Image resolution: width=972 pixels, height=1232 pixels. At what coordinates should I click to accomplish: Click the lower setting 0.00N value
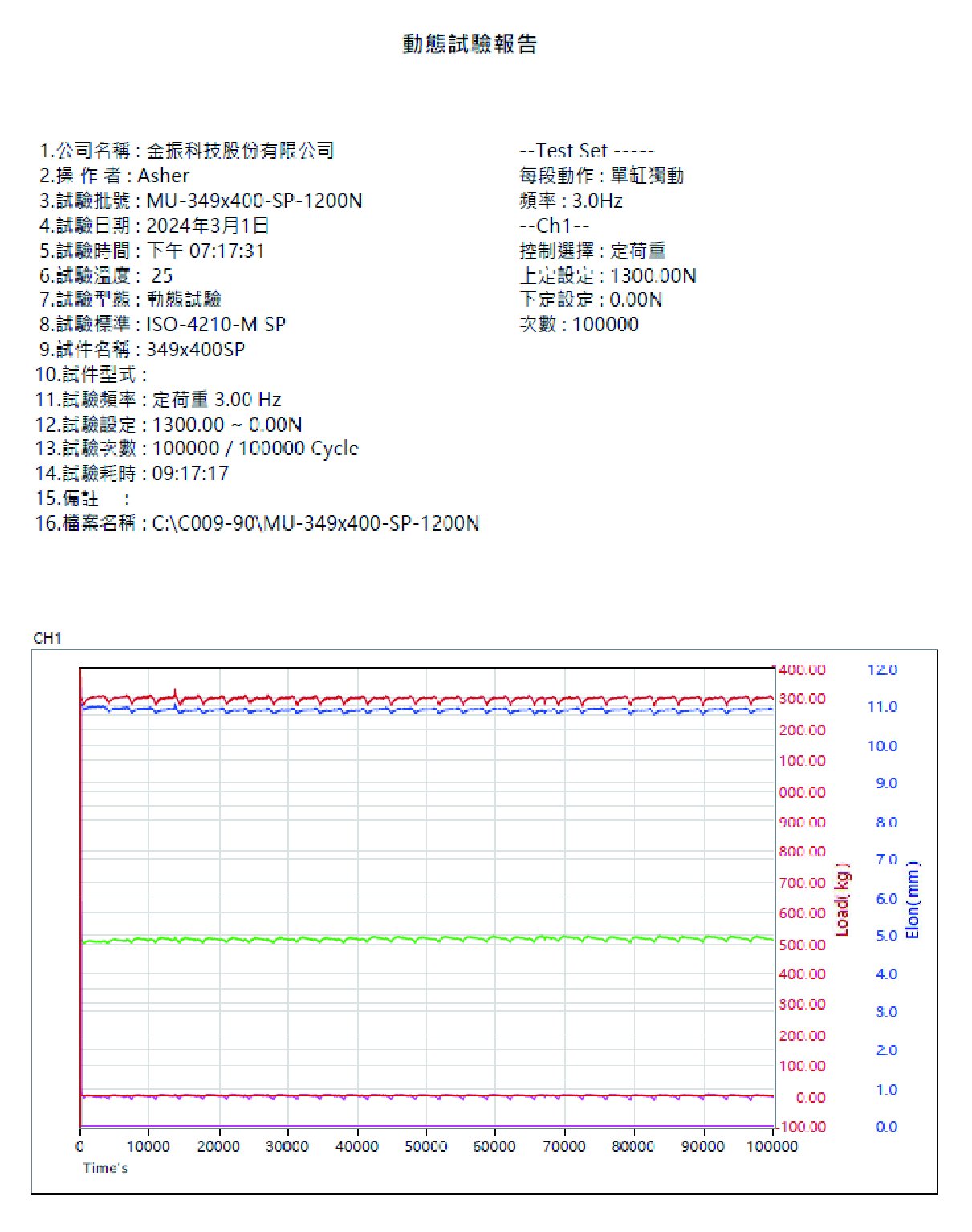tap(636, 300)
